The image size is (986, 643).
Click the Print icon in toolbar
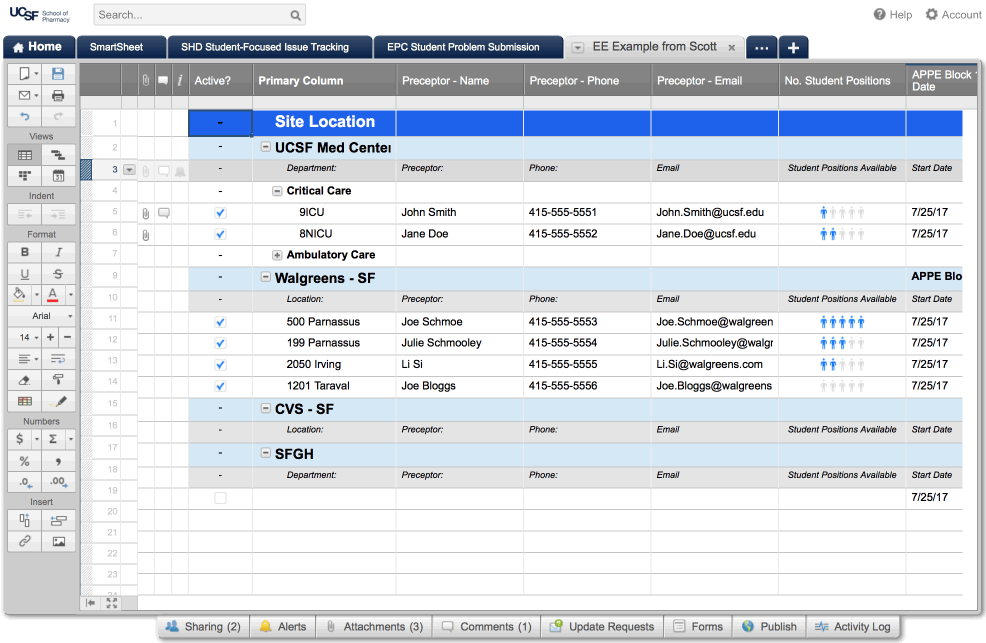[58, 96]
